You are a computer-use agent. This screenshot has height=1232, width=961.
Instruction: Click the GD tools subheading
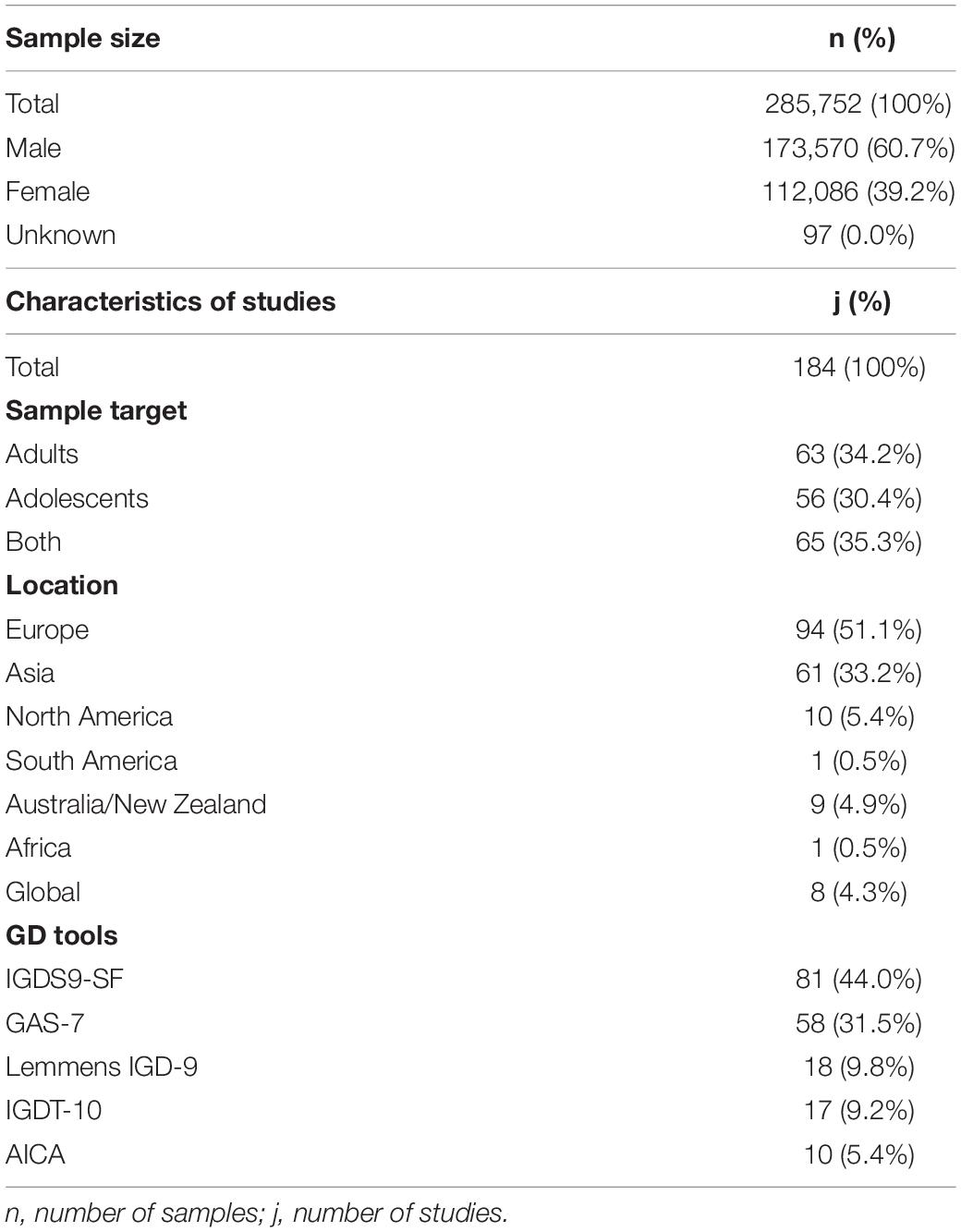62,935
